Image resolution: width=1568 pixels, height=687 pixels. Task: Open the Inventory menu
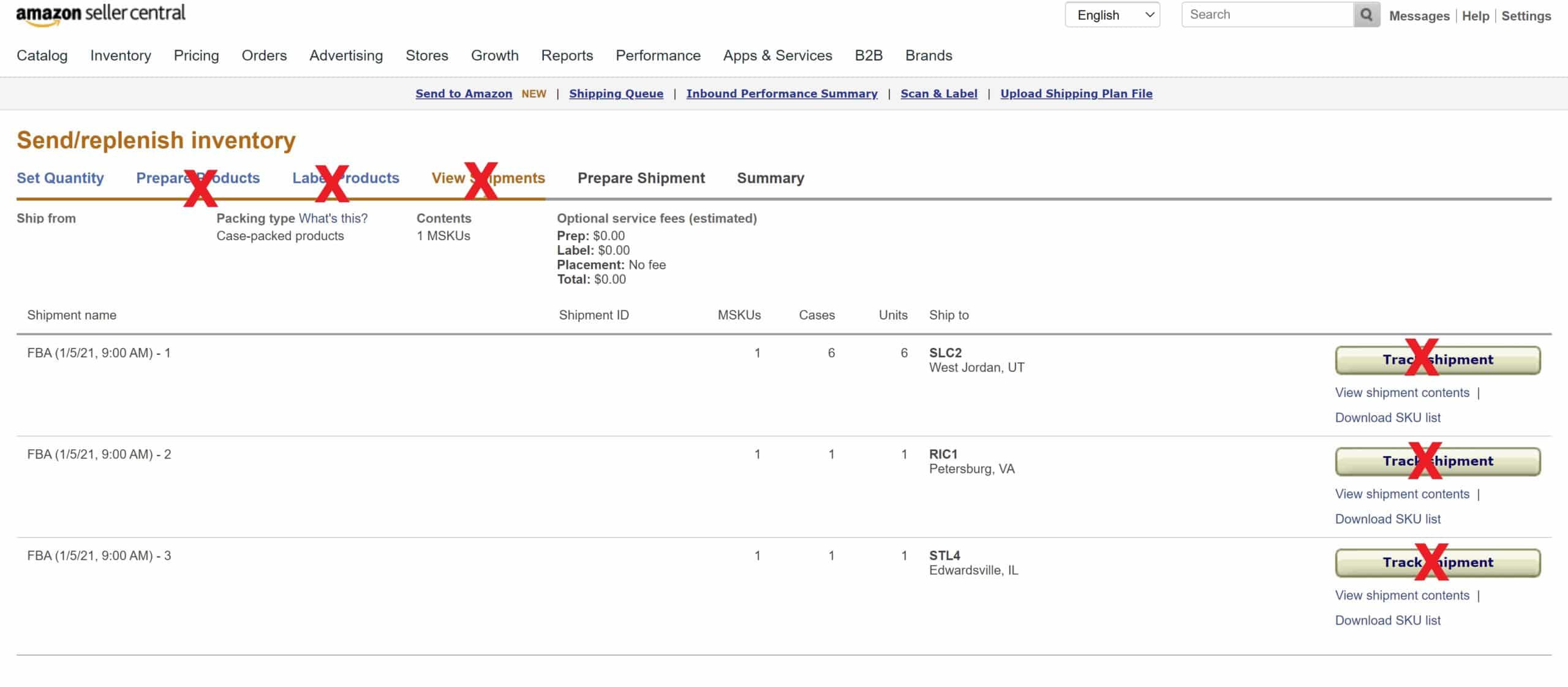(121, 55)
